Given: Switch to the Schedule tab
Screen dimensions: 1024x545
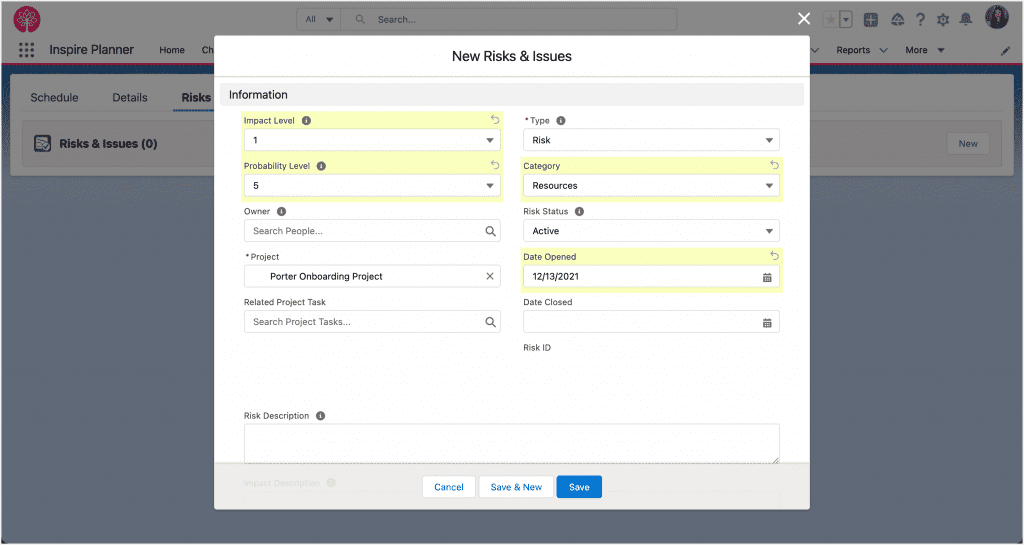Looking at the screenshot, I should pyautogui.click(x=54, y=98).
